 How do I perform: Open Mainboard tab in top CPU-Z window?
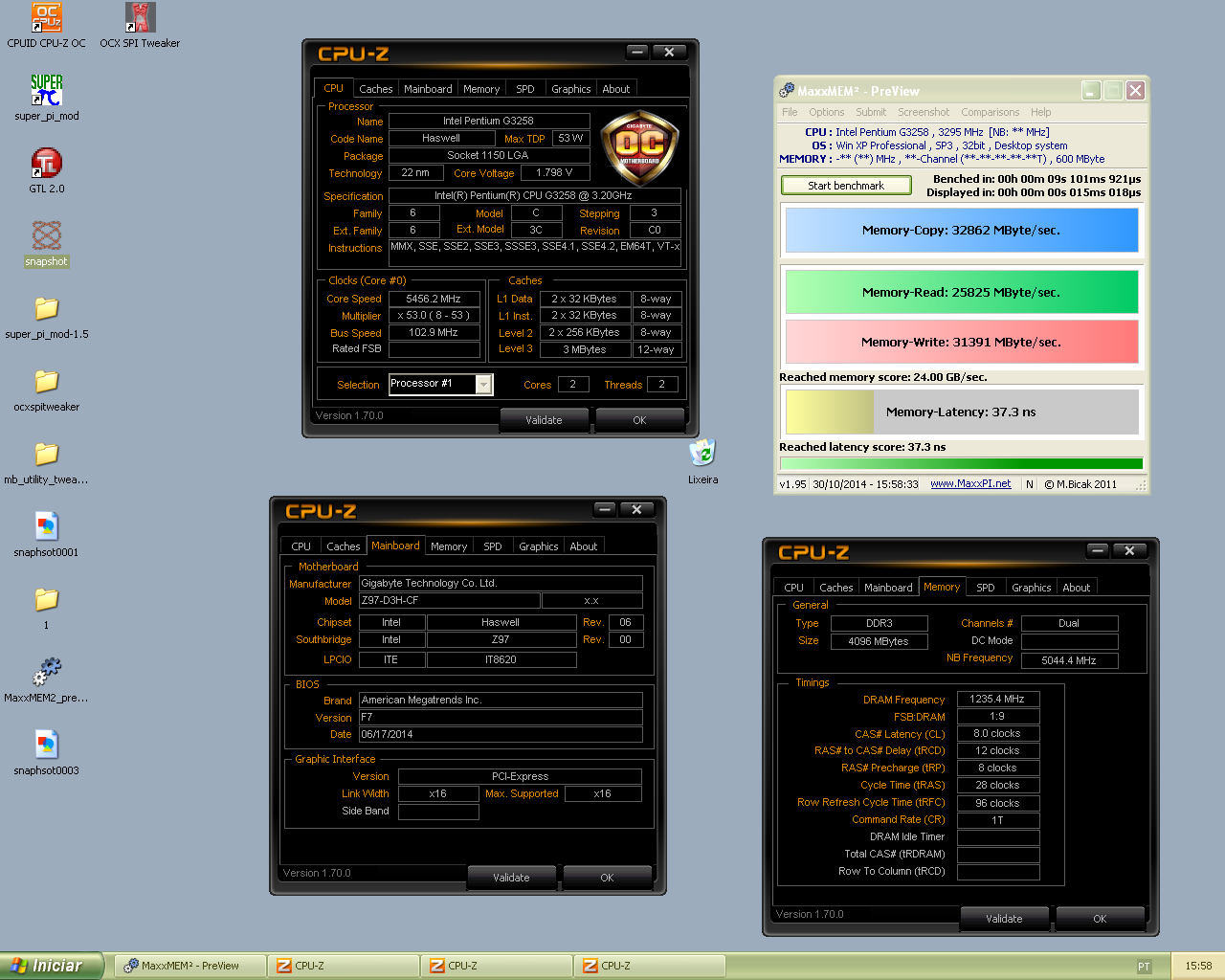428,89
